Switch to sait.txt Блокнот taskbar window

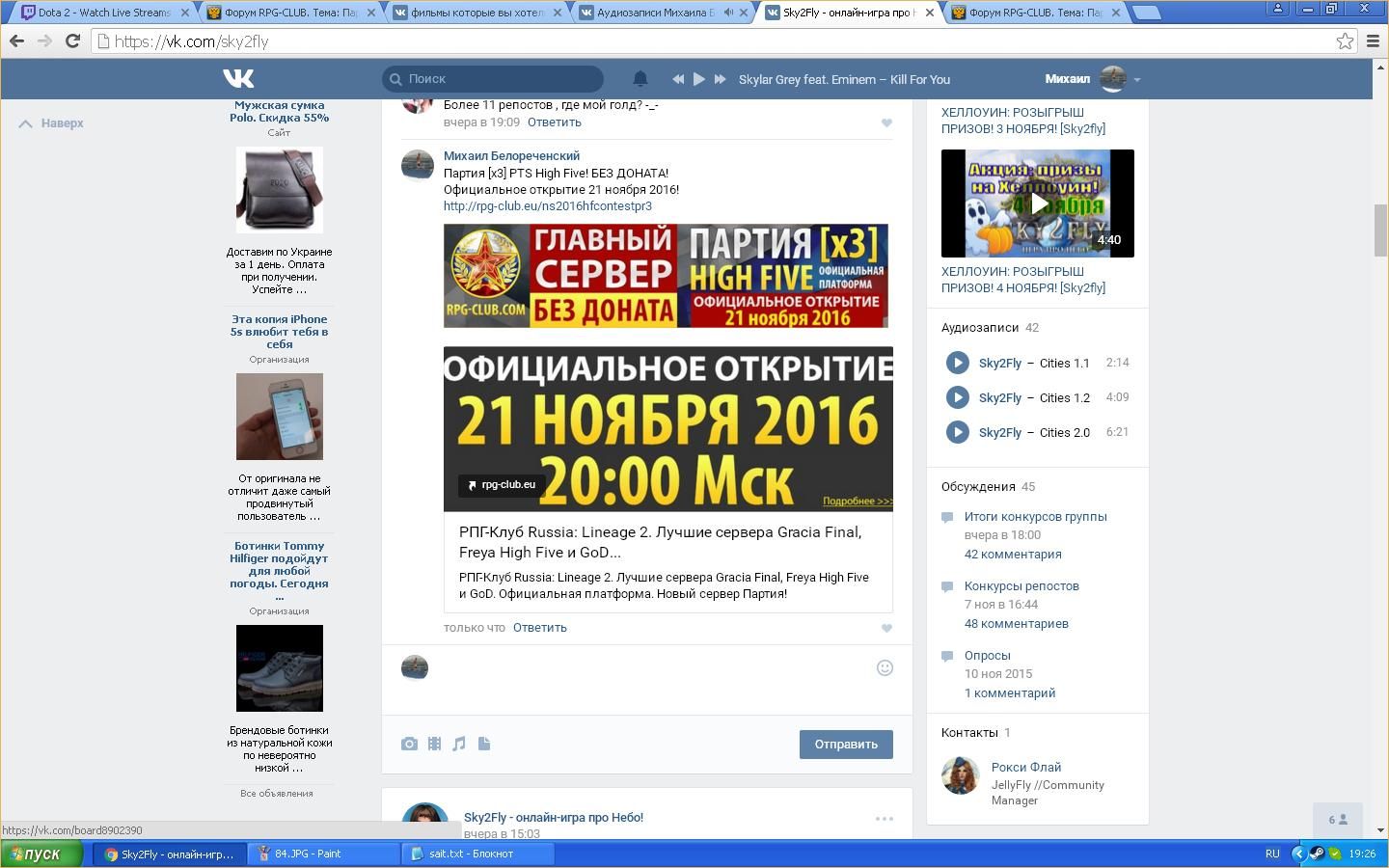[478, 854]
